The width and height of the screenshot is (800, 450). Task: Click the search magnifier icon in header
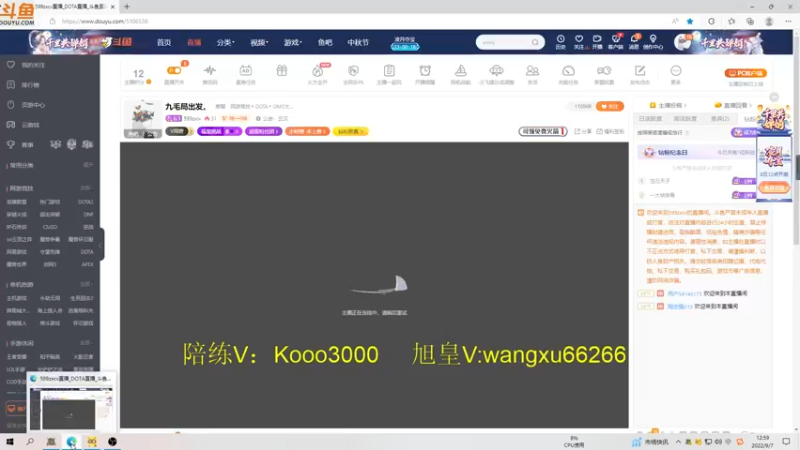[x=535, y=42]
